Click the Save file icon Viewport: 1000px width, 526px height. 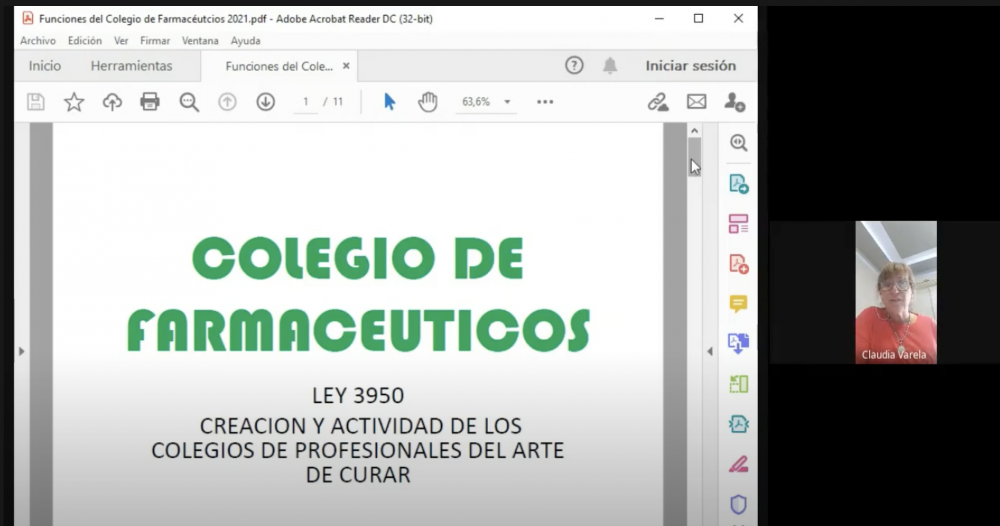click(x=36, y=102)
